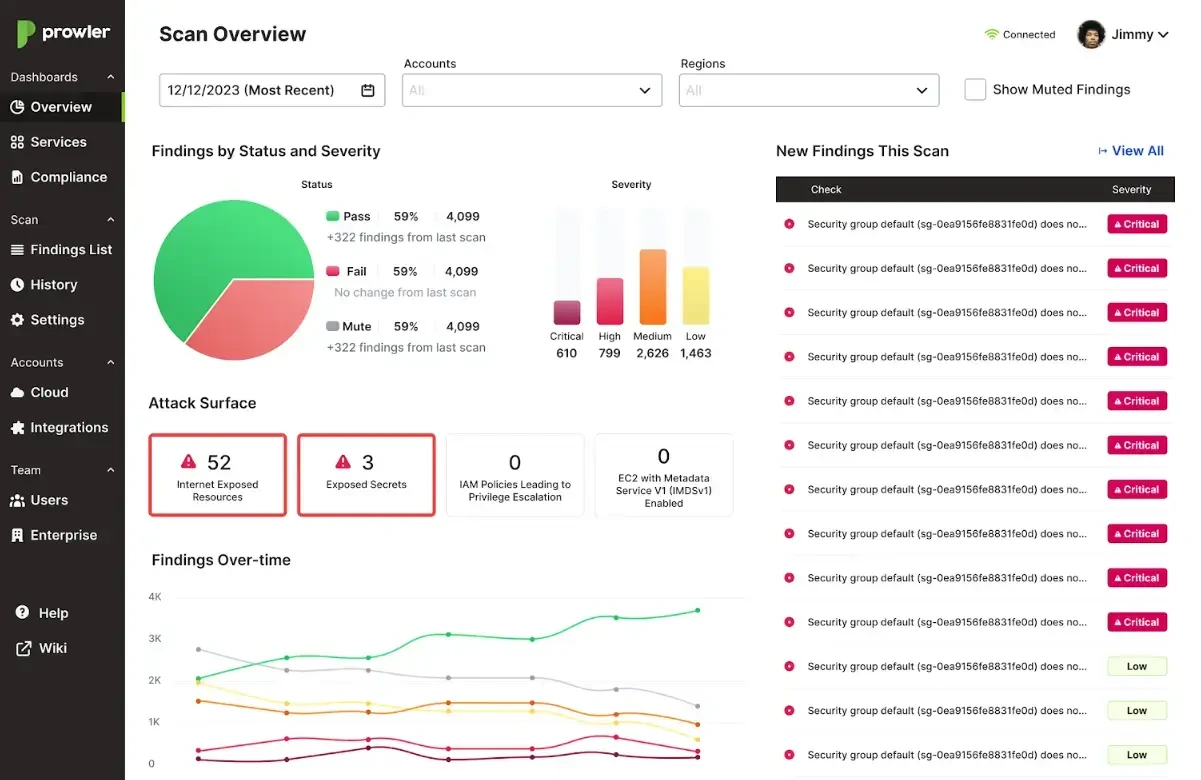Click the Help question mark icon
Image resolution: width=1201 pixels, height=780 pixels.
(x=23, y=613)
